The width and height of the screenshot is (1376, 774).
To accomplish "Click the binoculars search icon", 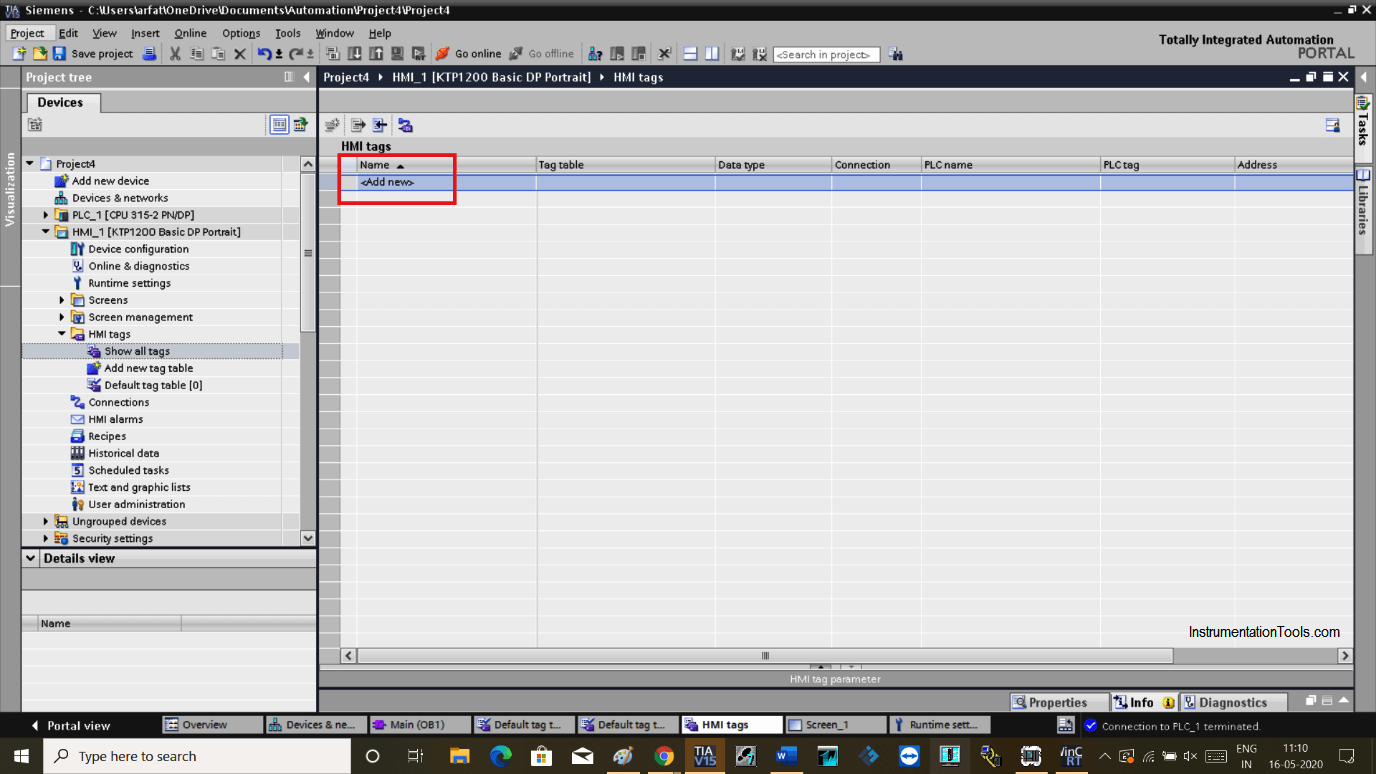I will (896, 54).
